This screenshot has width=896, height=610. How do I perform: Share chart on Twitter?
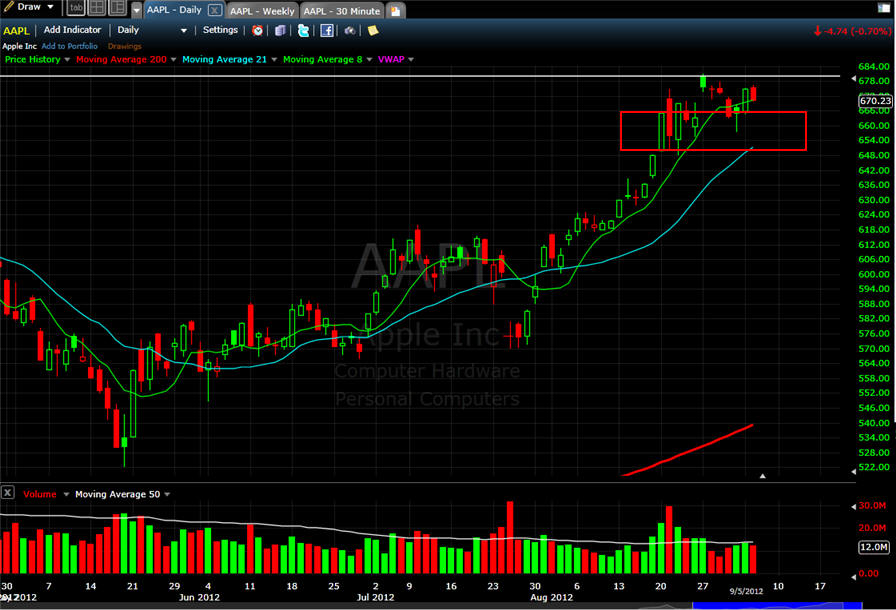click(303, 30)
